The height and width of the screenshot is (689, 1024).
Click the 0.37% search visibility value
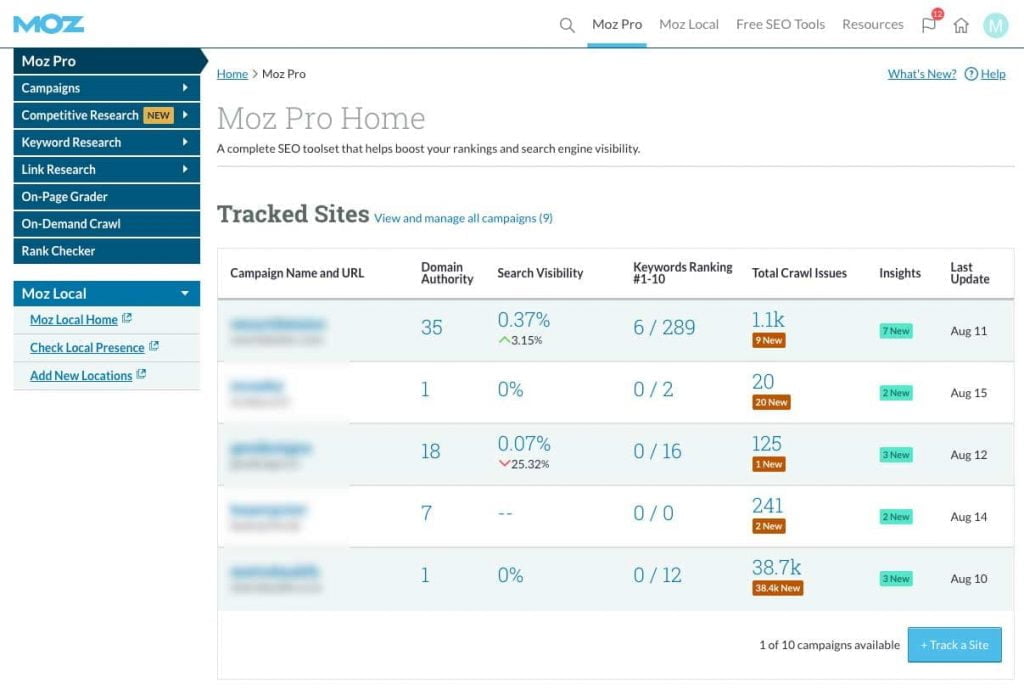coord(524,320)
